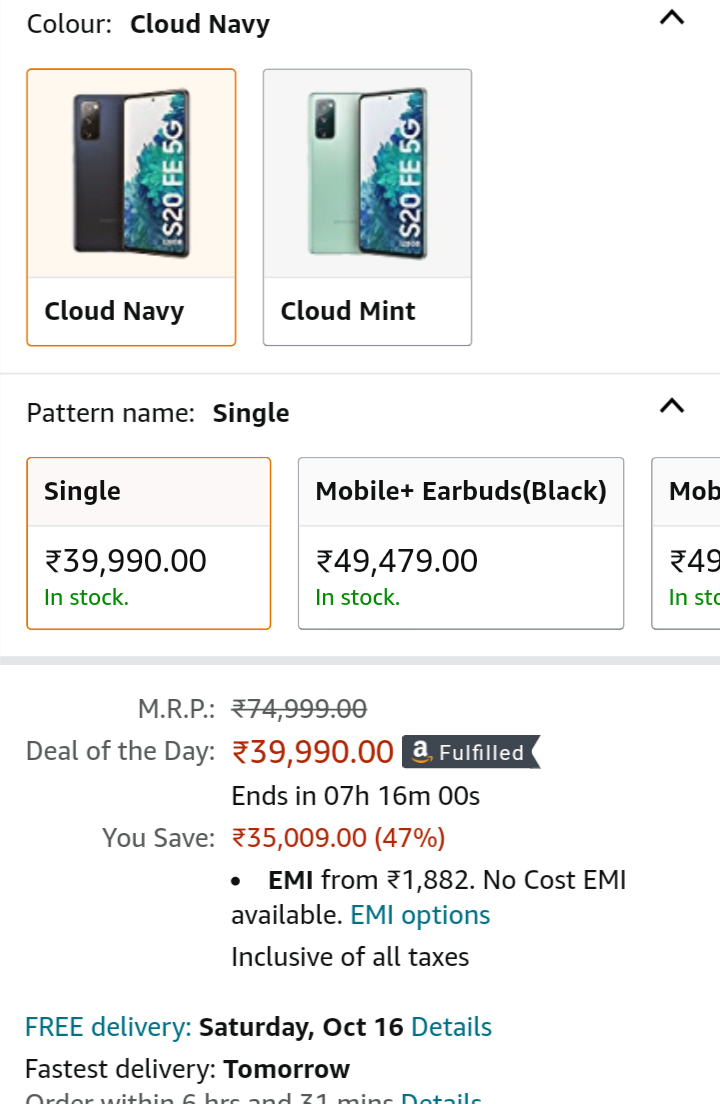Collapse the Pattern name section chevron
The height and width of the screenshot is (1104, 720).
pos(673,406)
